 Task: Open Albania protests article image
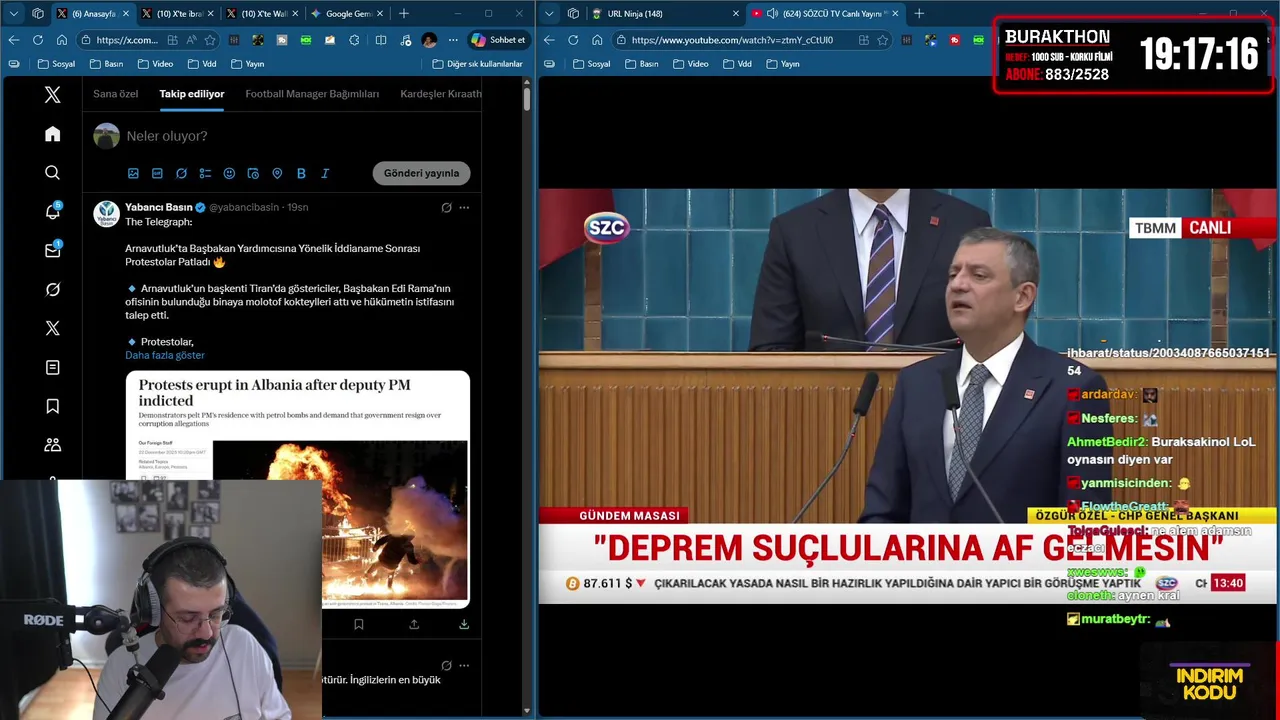(298, 490)
